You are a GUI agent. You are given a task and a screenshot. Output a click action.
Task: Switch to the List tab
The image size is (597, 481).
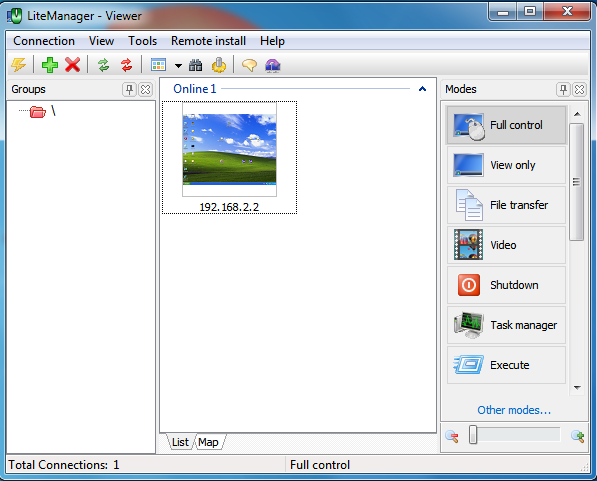click(180, 442)
